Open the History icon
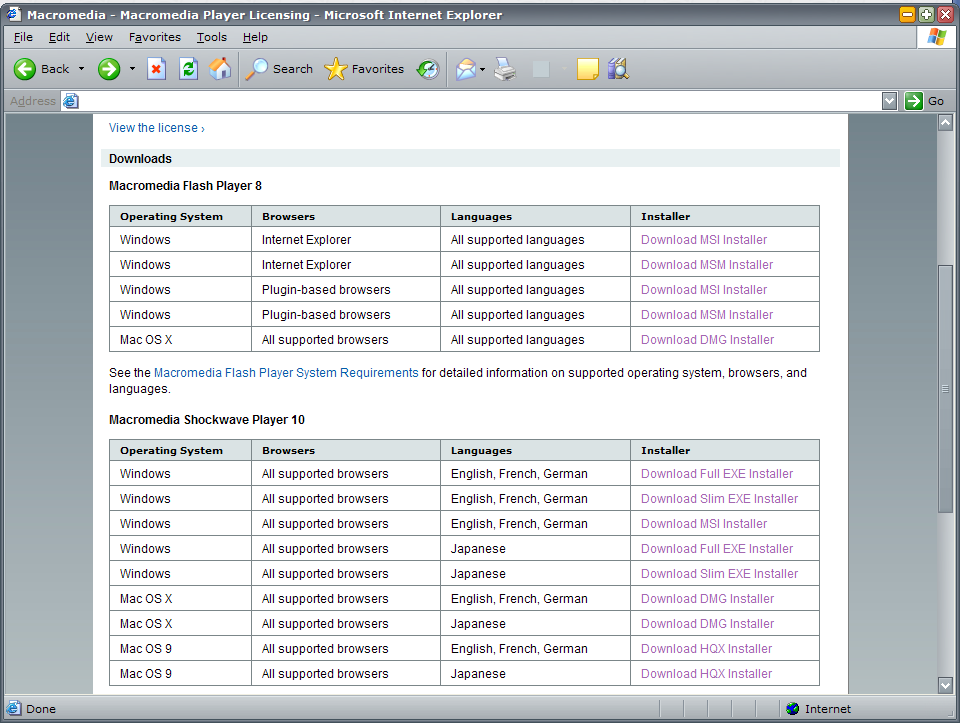Screen dimensions: 960x723 click(x=428, y=69)
